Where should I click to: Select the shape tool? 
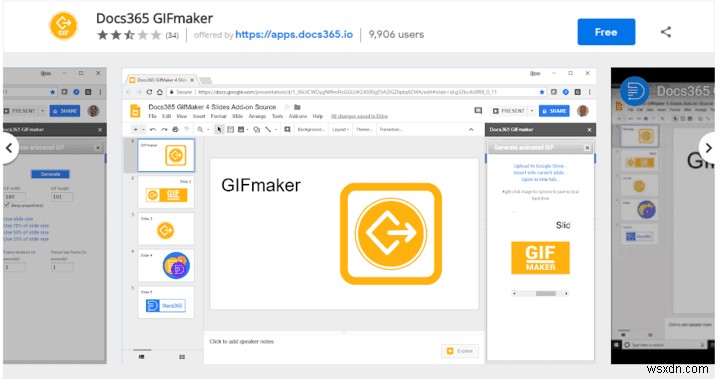pyautogui.click(x=256, y=130)
